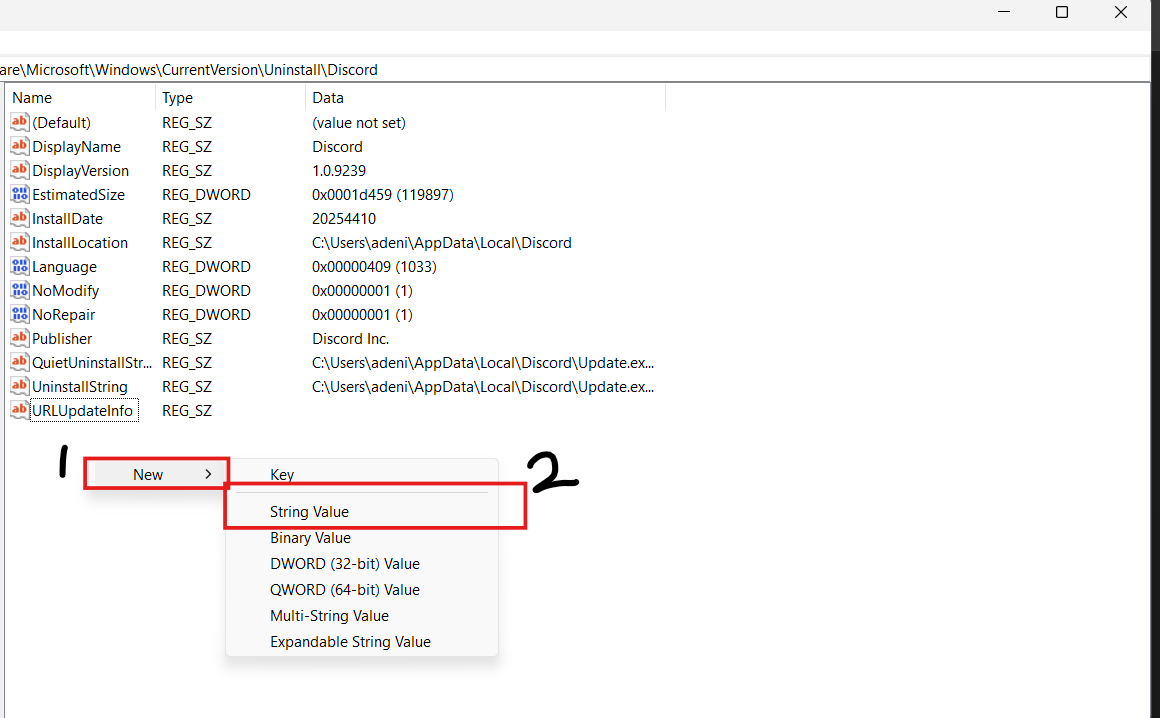The image size is (1160, 718).
Task: Click the NoRepair DWORD binary icon
Action: point(20,314)
